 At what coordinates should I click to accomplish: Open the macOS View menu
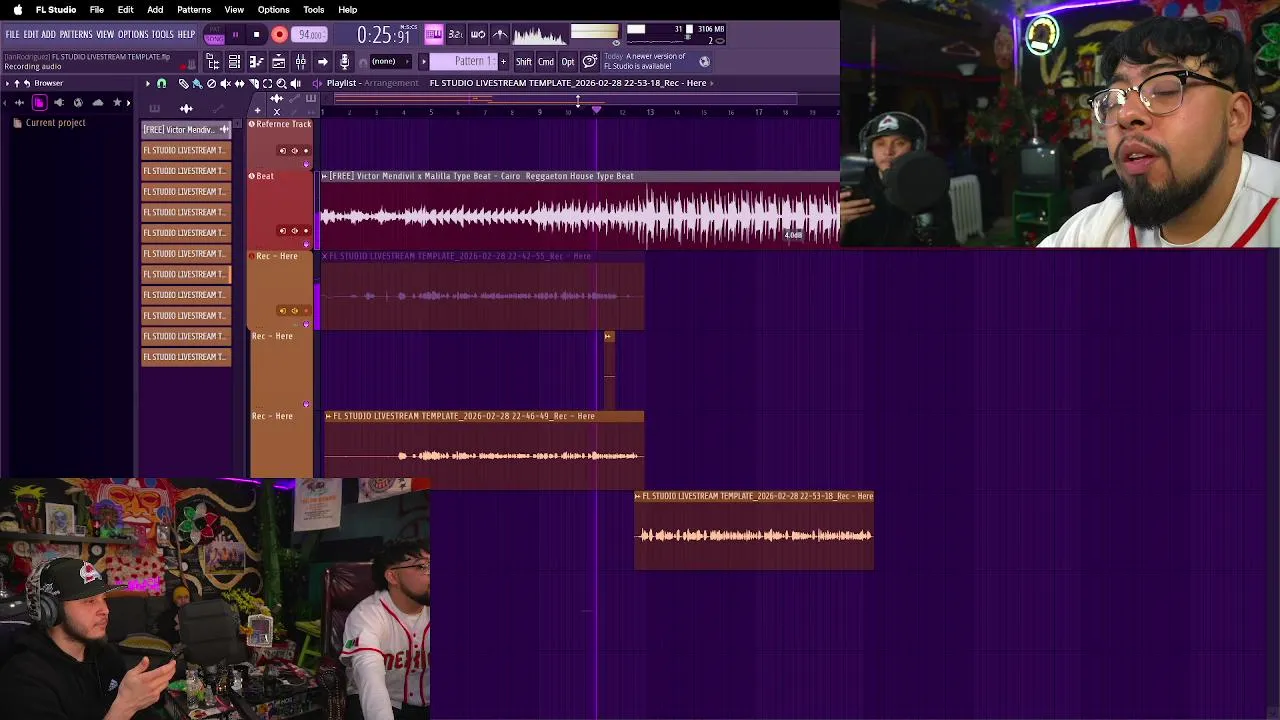point(234,10)
